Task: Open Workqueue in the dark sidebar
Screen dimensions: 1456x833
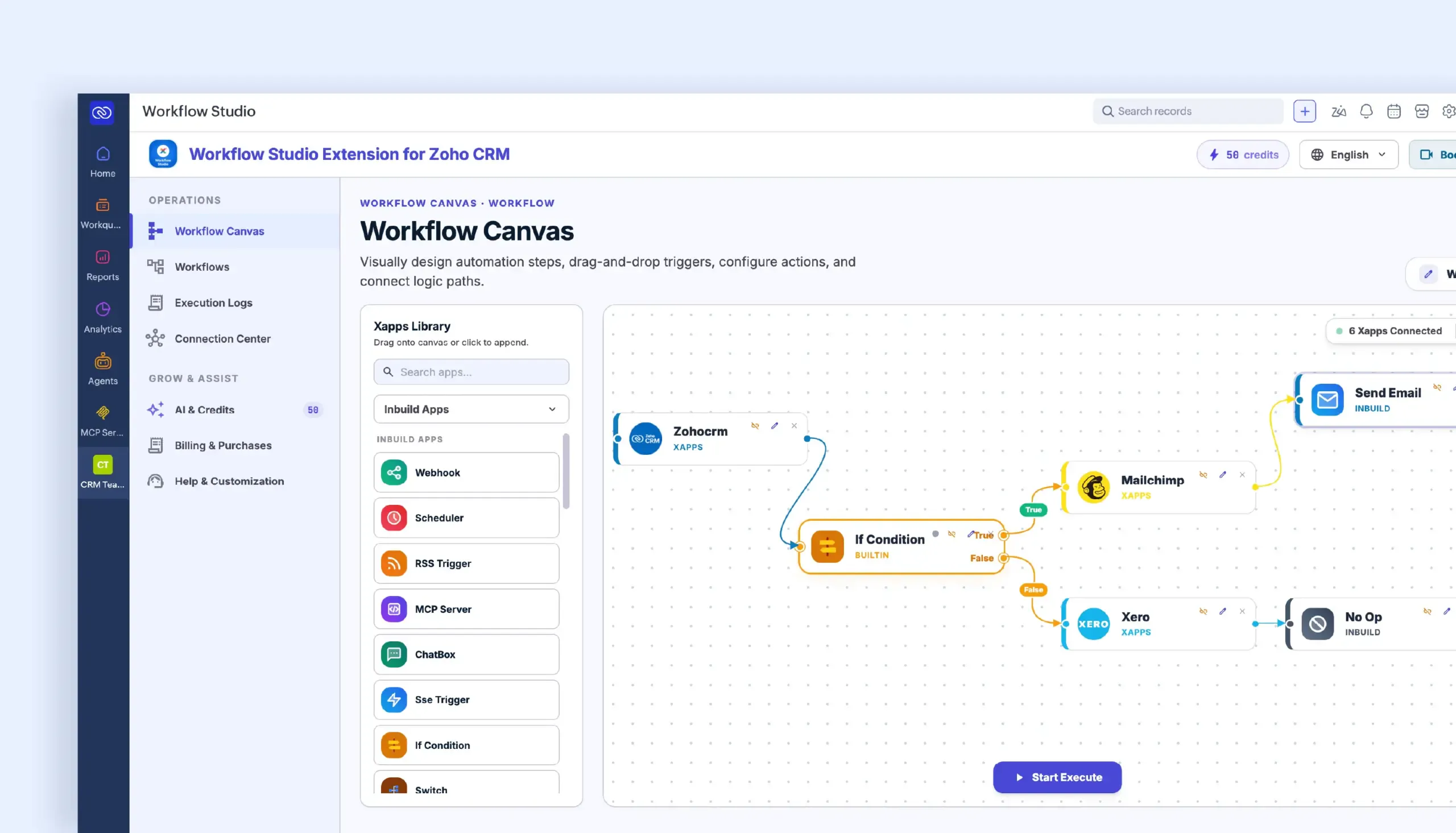Action: [102, 213]
